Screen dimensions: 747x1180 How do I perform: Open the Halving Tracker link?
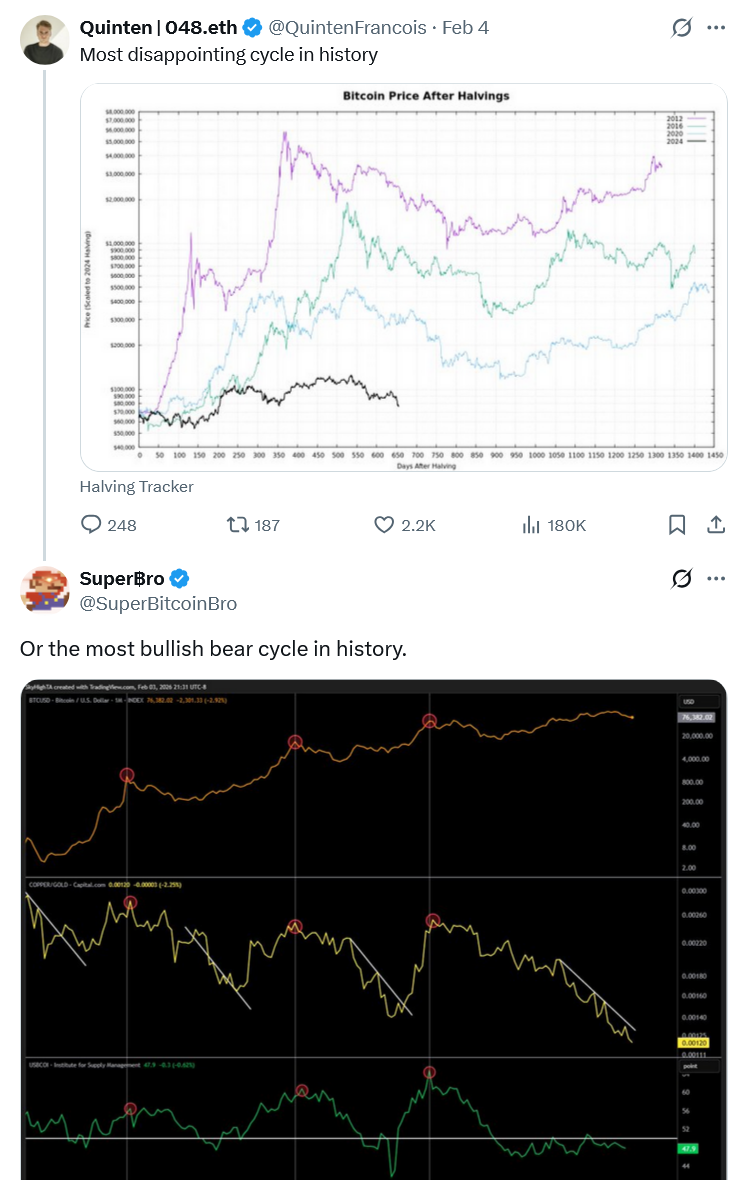point(137,487)
